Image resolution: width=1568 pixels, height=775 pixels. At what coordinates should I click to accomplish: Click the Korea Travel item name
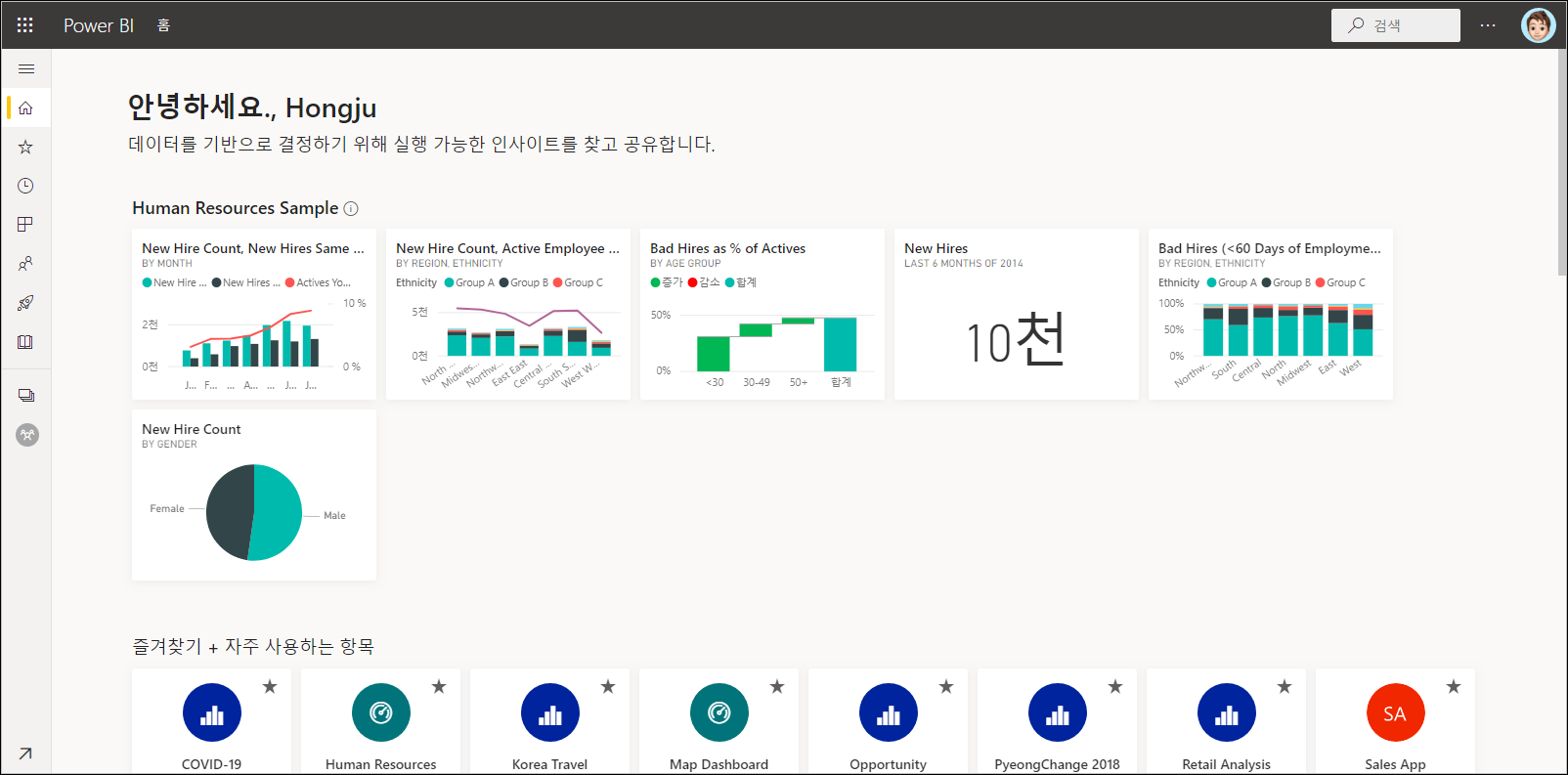550,764
